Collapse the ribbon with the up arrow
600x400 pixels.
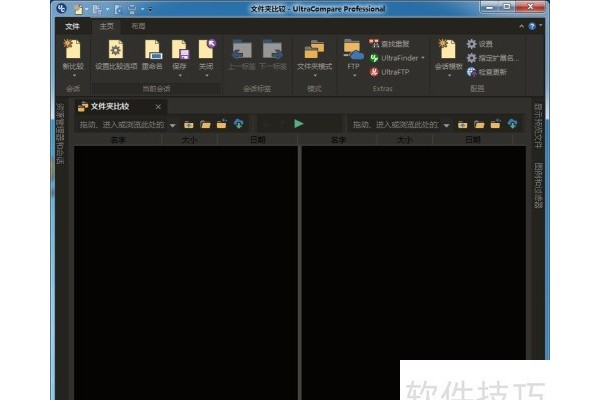[x=521, y=26]
